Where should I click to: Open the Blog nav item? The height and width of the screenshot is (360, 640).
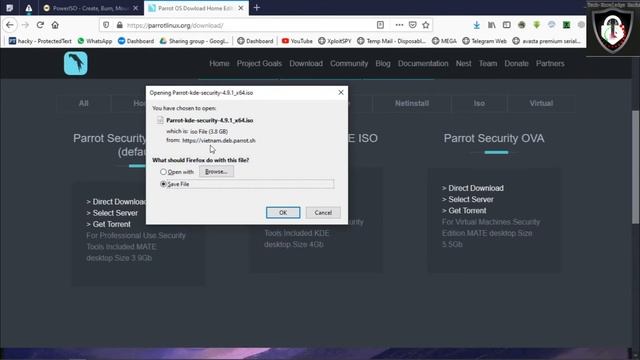click(x=383, y=64)
